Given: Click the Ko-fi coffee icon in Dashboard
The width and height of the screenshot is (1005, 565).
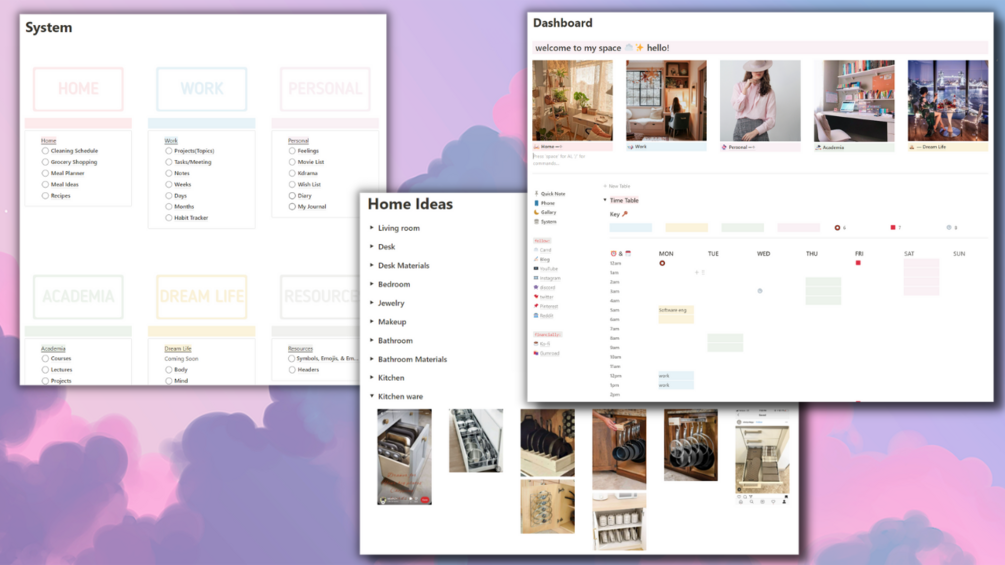Looking at the screenshot, I should point(536,344).
